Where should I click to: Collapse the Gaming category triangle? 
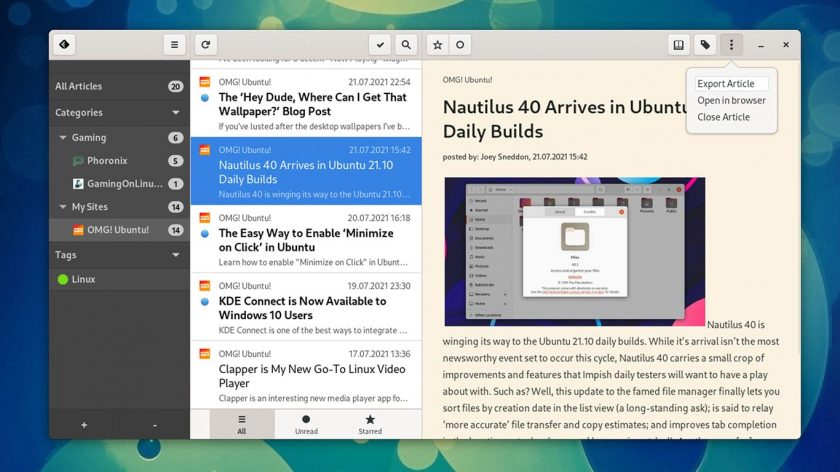point(63,138)
